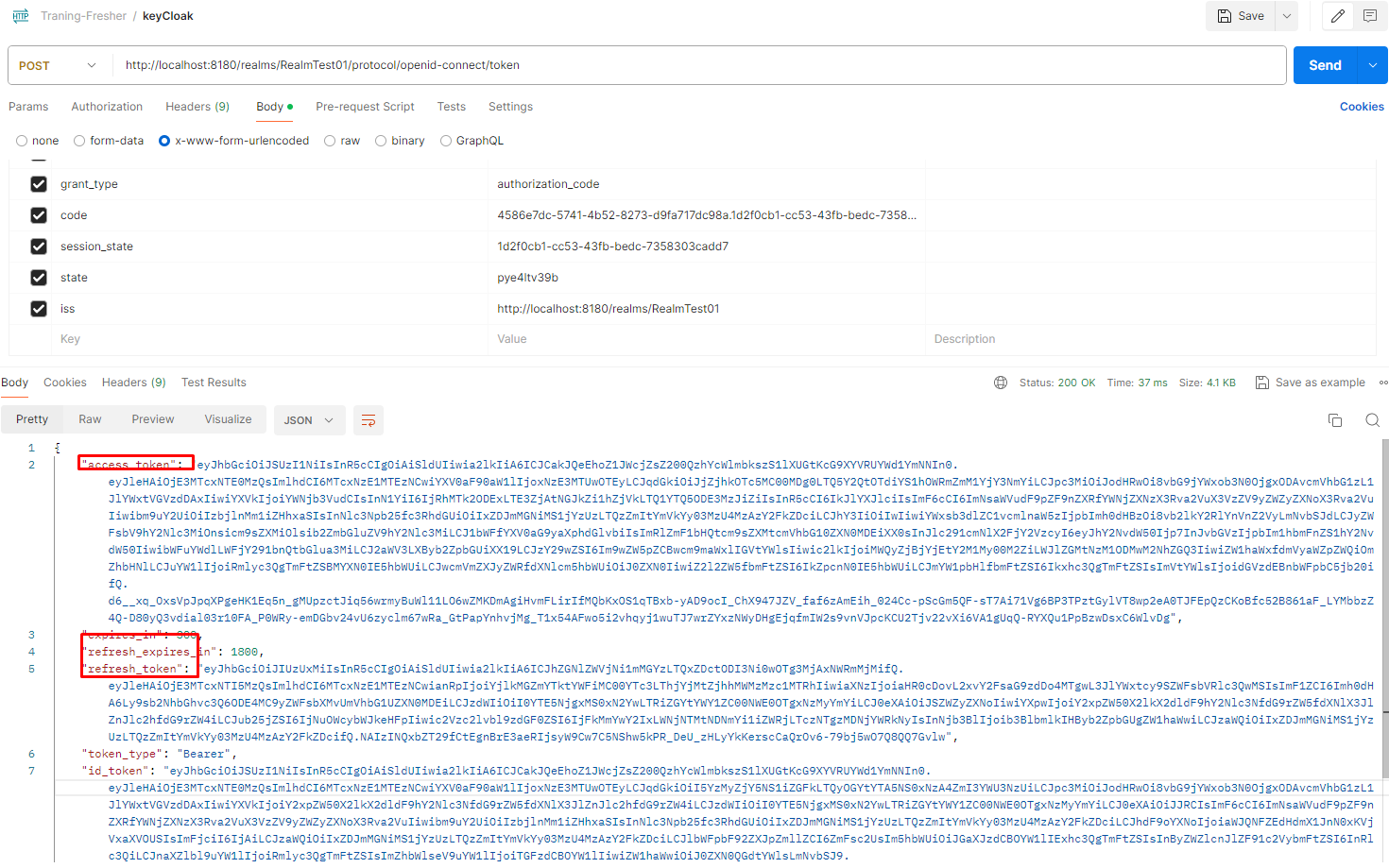The image size is (1389, 868).
Task: Click the empty Key field
Action: pos(269,339)
